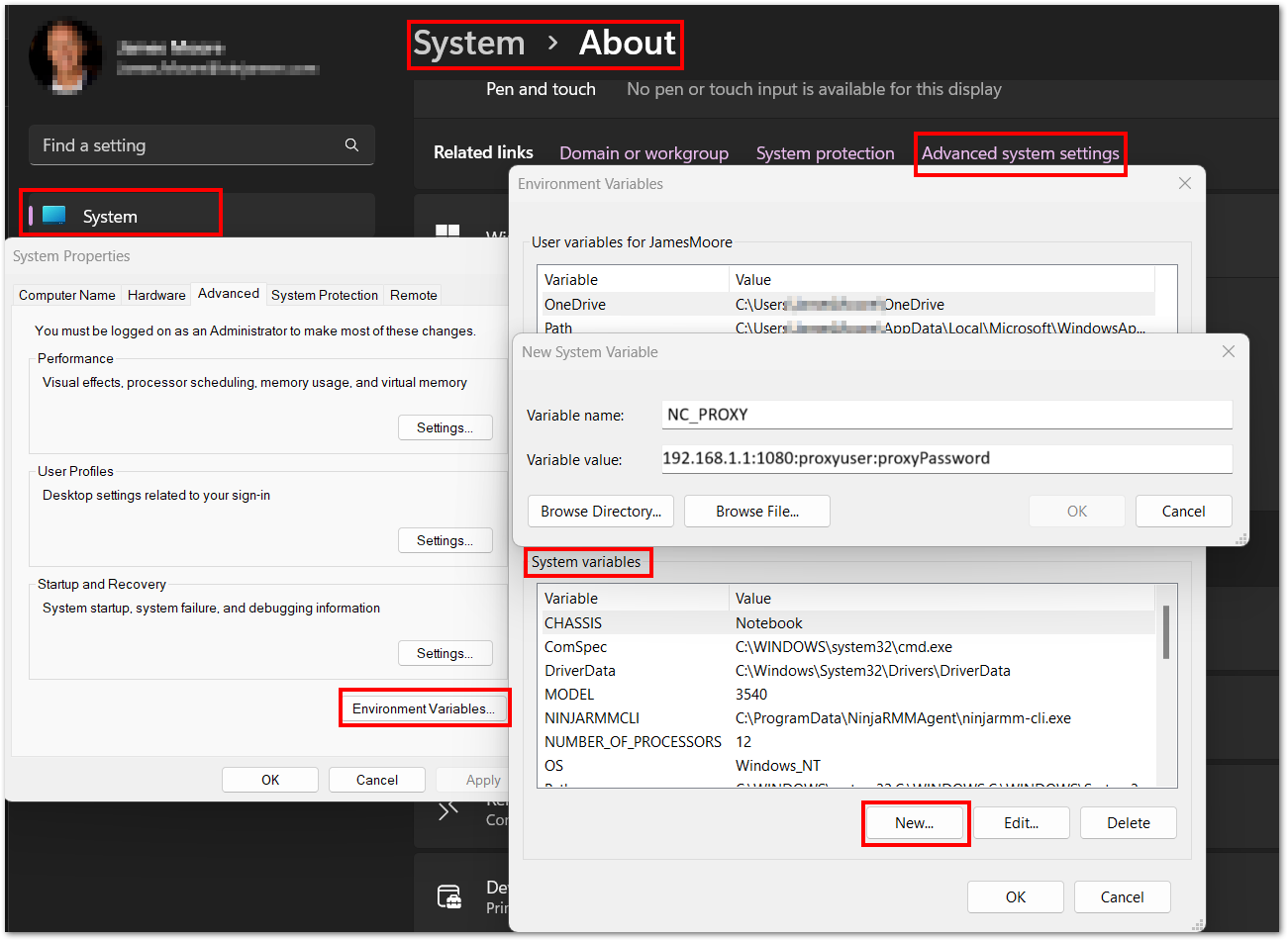
Task: Click Edit for the selected system variable
Action: point(1021,822)
